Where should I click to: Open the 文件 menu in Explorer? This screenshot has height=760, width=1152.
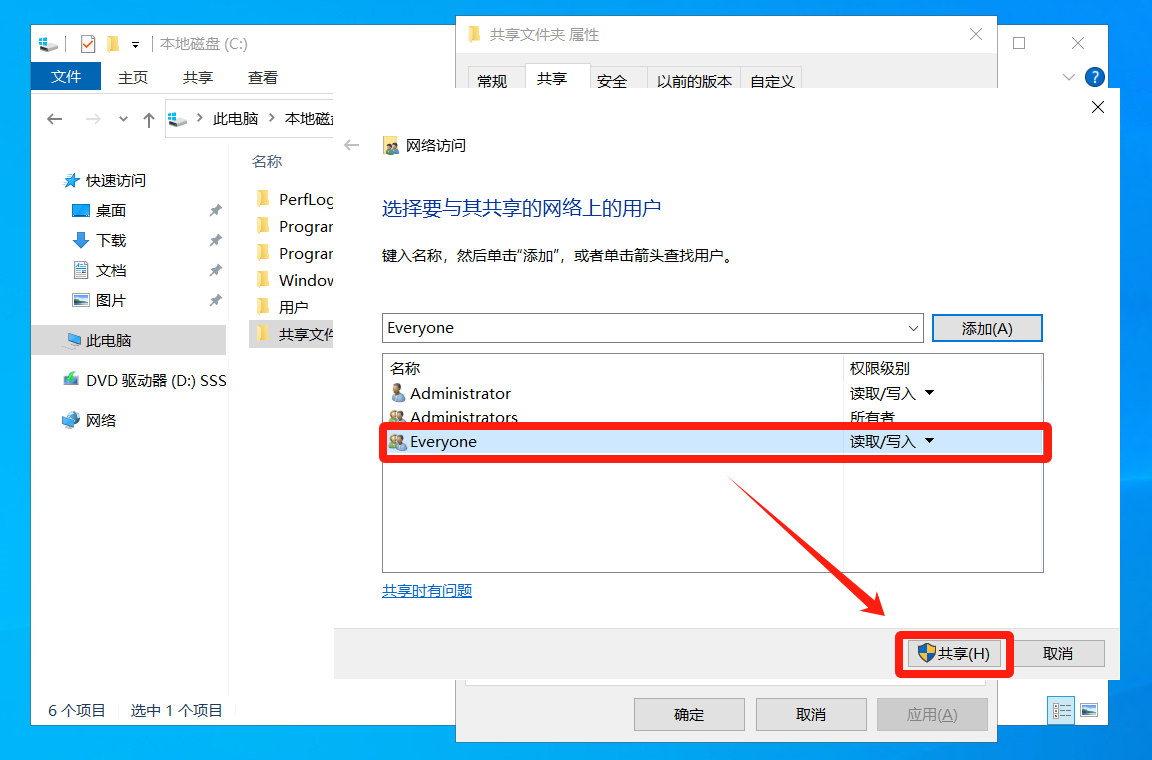click(66, 77)
